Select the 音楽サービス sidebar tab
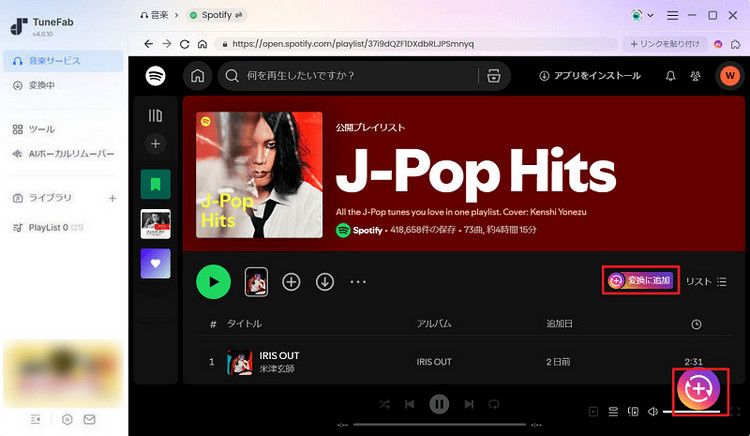This screenshot has width=750, height=436. coord(63,61)
